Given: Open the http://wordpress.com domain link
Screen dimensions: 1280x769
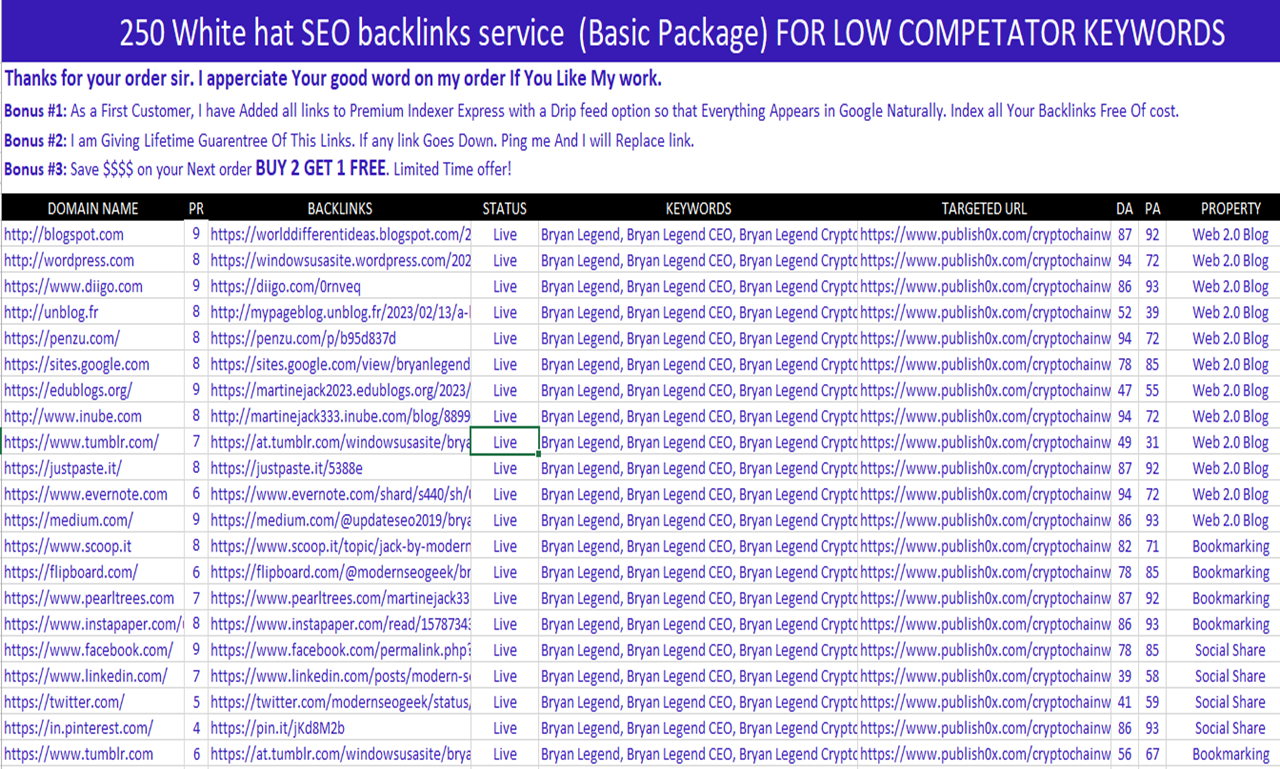Looking at the screenshot, I should (x=69, y=260).
